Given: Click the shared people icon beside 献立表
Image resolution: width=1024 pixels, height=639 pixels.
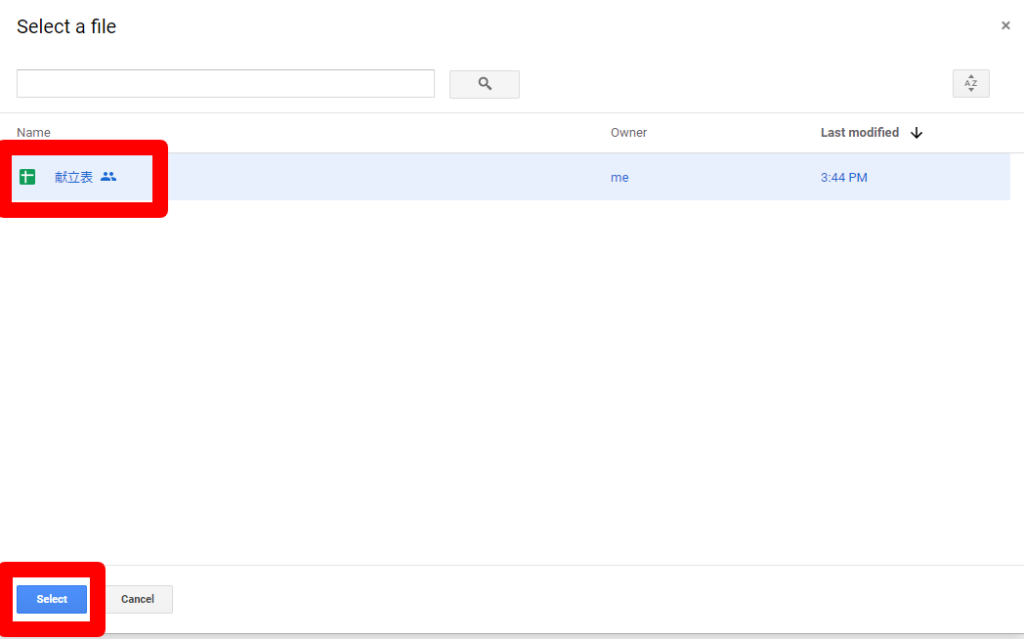Looking at the screenshot, I should pos(109,177).
